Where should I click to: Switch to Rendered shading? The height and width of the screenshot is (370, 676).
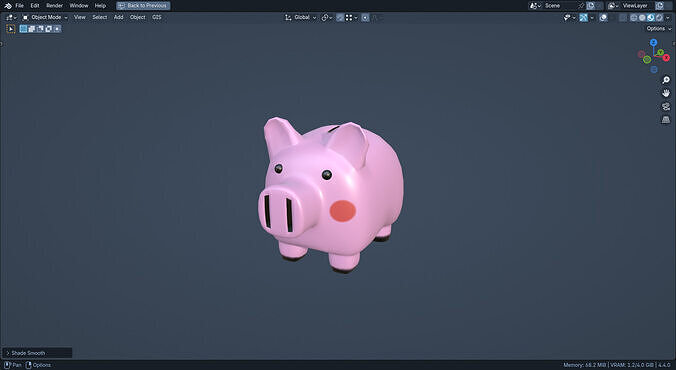pyautogui.click(x=659, y=18)
